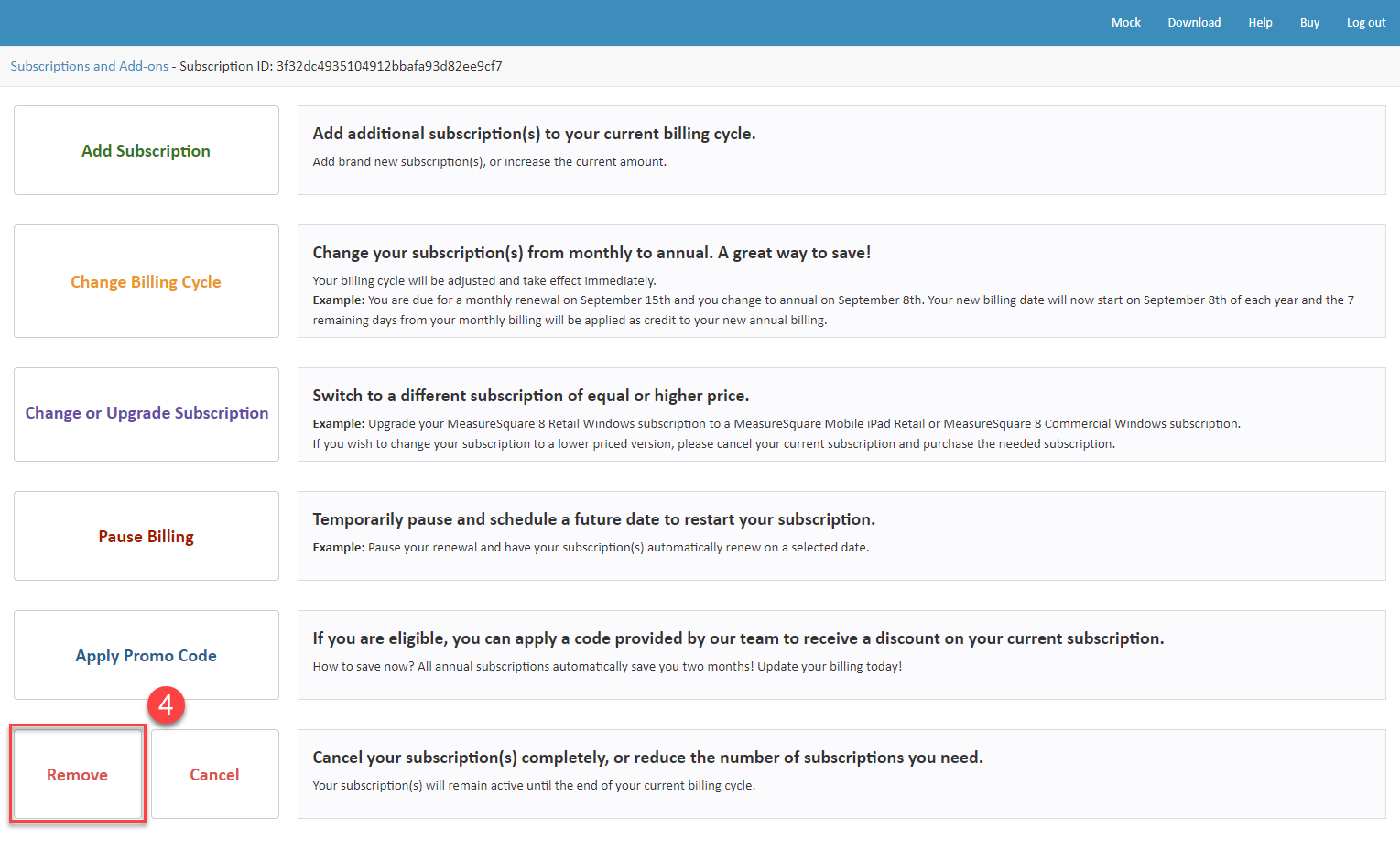The width and height of the screenshot is (1400, 851).
Task: Open Help in the top navigation
Action: [1260, 23]
